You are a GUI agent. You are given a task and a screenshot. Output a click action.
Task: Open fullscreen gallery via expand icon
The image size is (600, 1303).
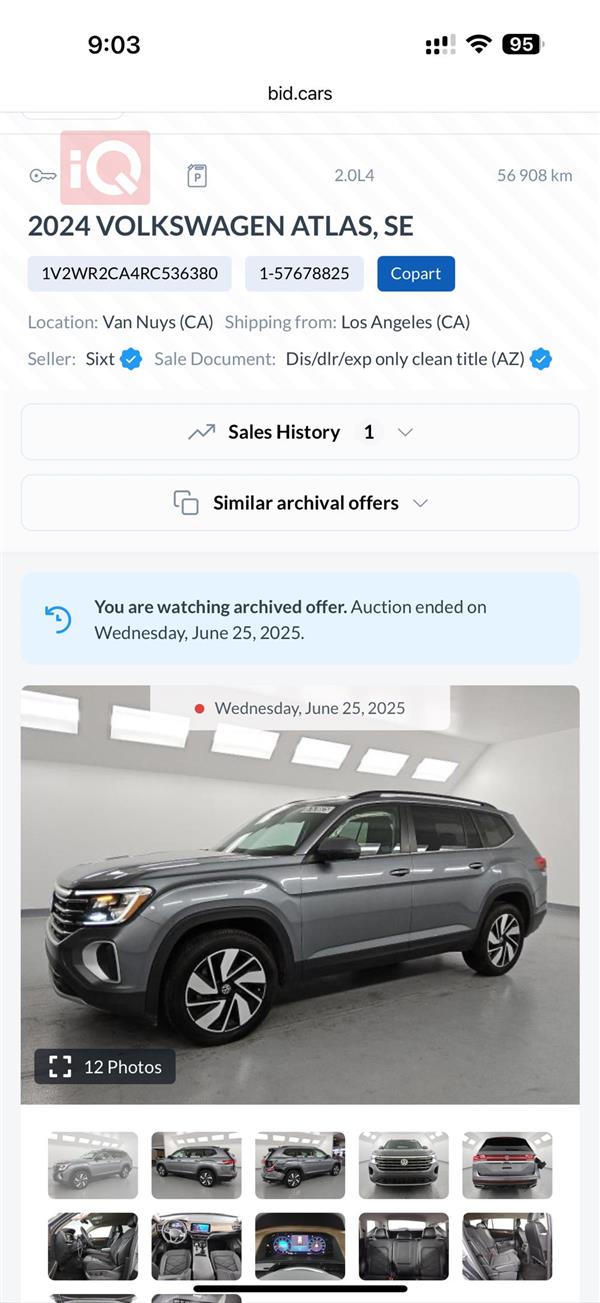pyautogui.click(x=61, y=1066)
